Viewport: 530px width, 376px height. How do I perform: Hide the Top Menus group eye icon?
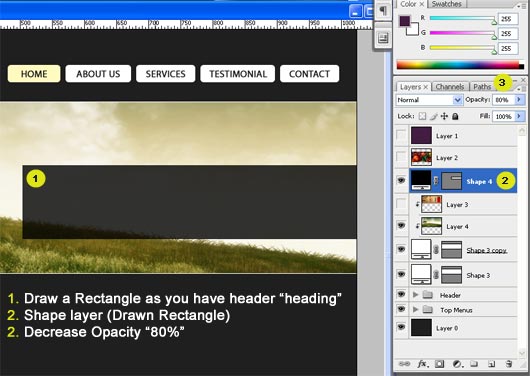[401, 309]
